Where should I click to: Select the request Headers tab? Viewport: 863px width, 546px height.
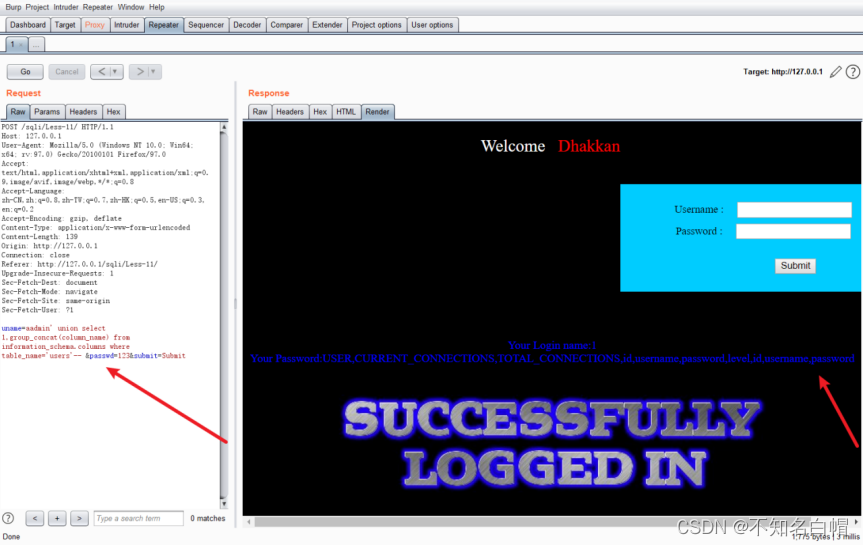pos(83,112)
